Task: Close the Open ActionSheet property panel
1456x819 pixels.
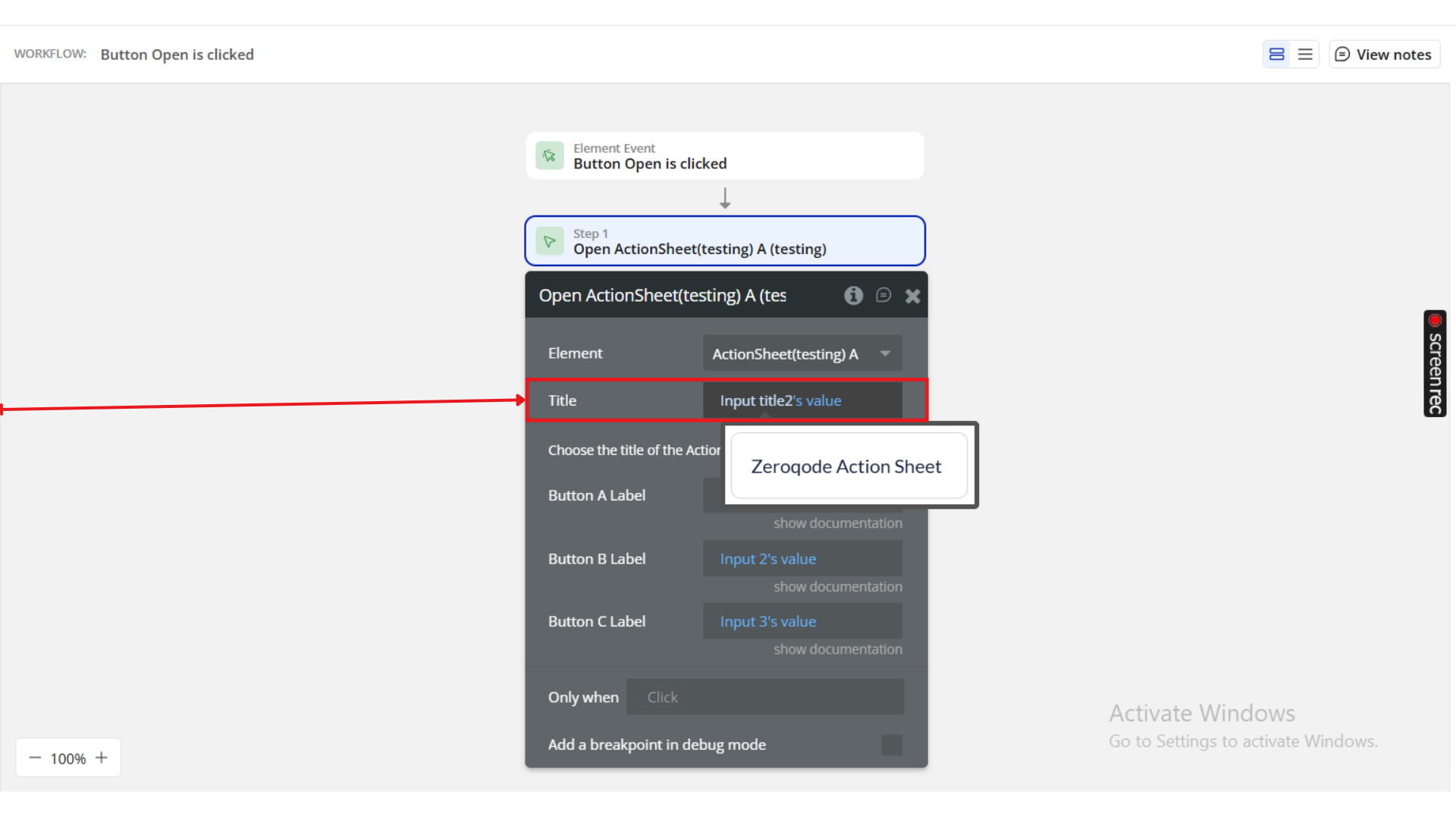Action: pos(912,297)
